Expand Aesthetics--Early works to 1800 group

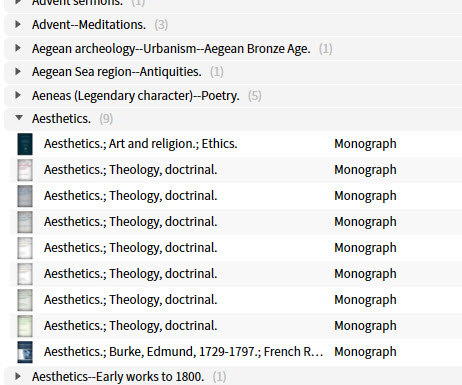point(18,376)
